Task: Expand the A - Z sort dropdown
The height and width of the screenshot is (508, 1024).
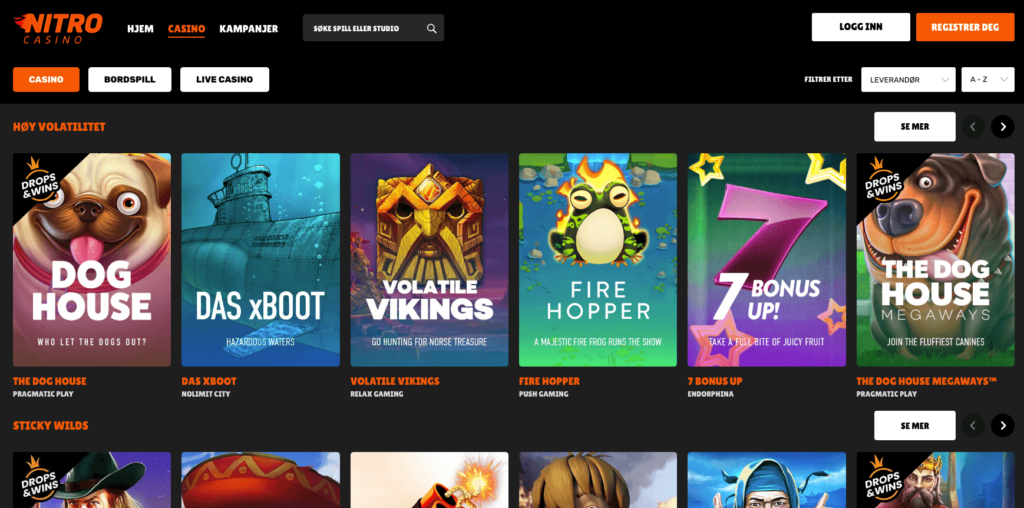Action: click(988, 80)
